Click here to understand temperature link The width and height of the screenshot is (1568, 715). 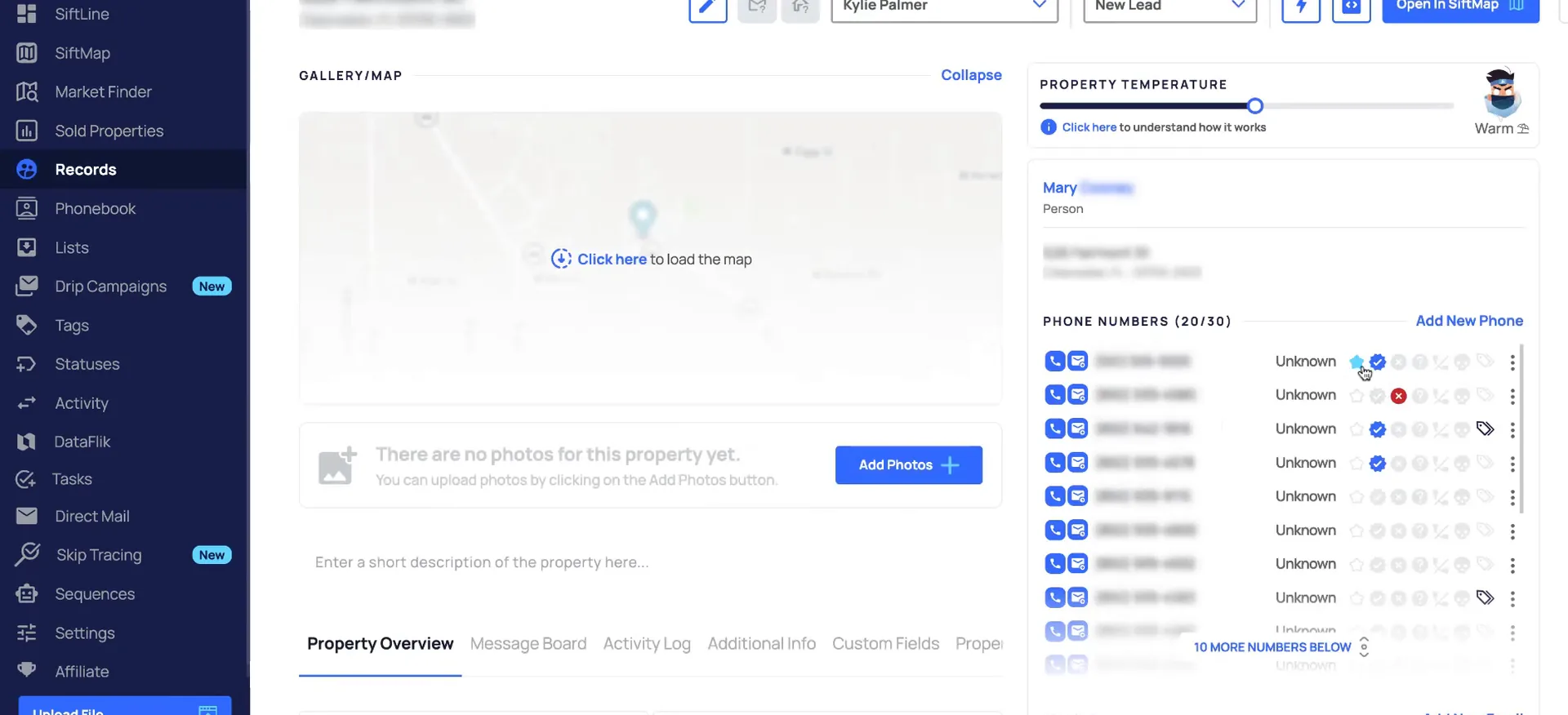(1089, 127)
